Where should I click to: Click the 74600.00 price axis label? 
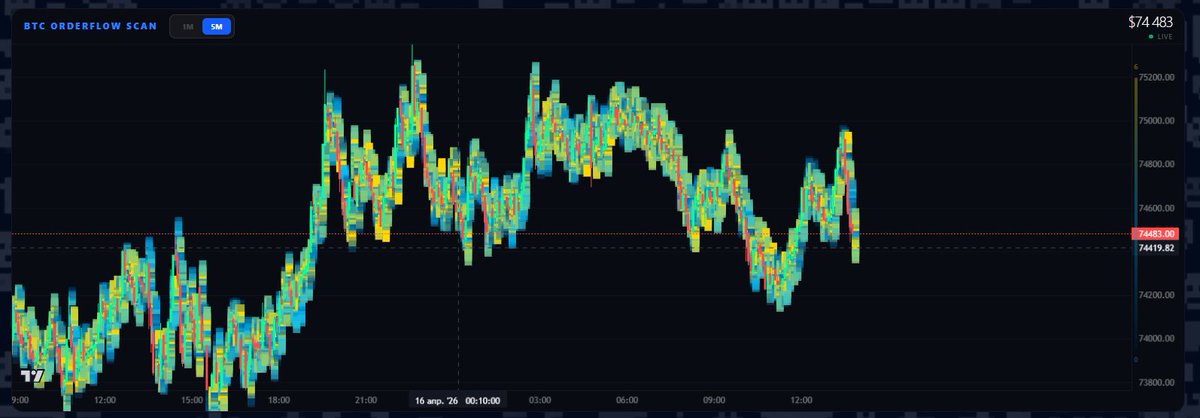(x=1157, y=208)
